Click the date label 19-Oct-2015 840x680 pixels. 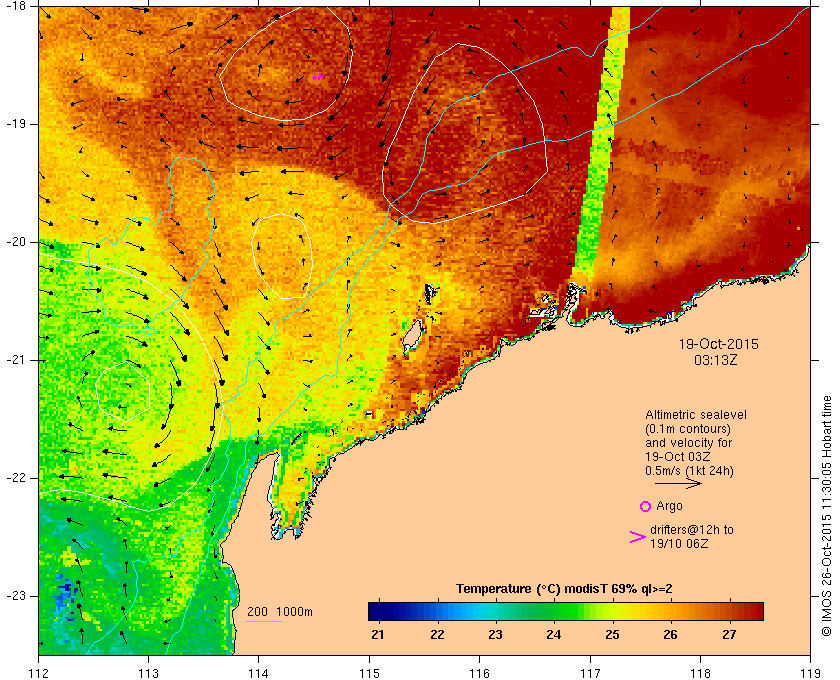(x=718, y=344)
